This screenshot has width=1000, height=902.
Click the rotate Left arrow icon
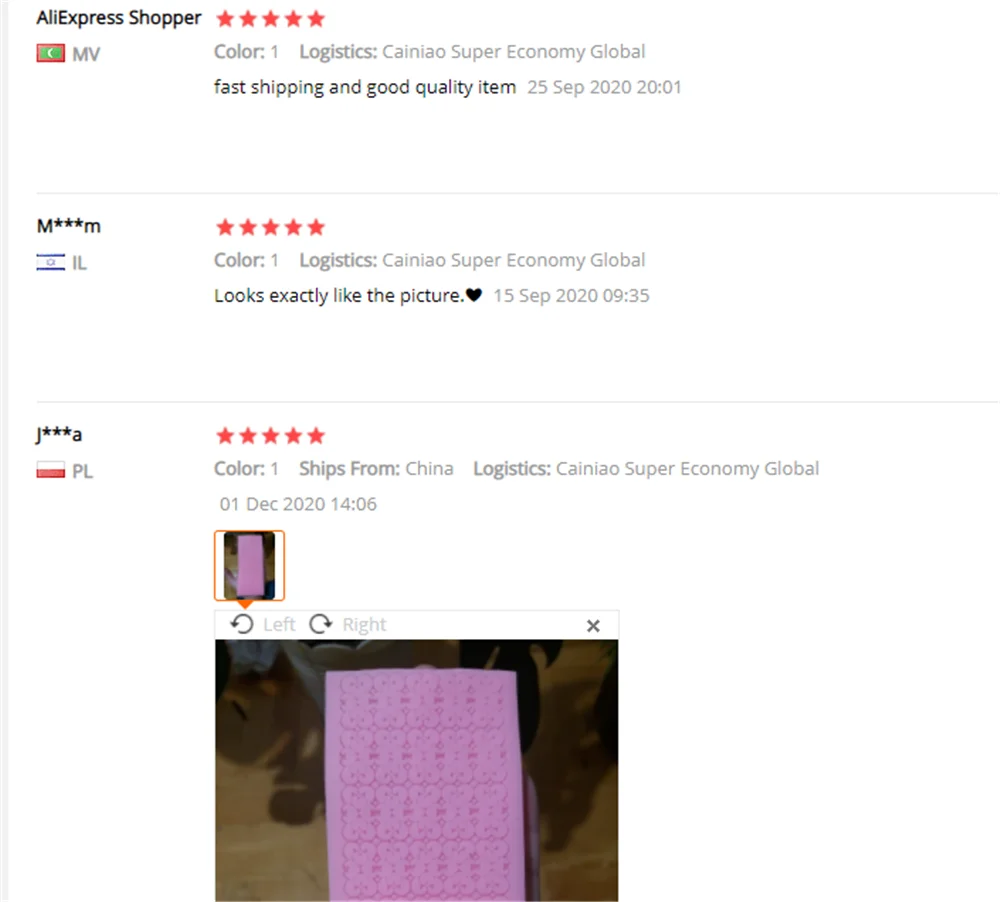point(242,624)
